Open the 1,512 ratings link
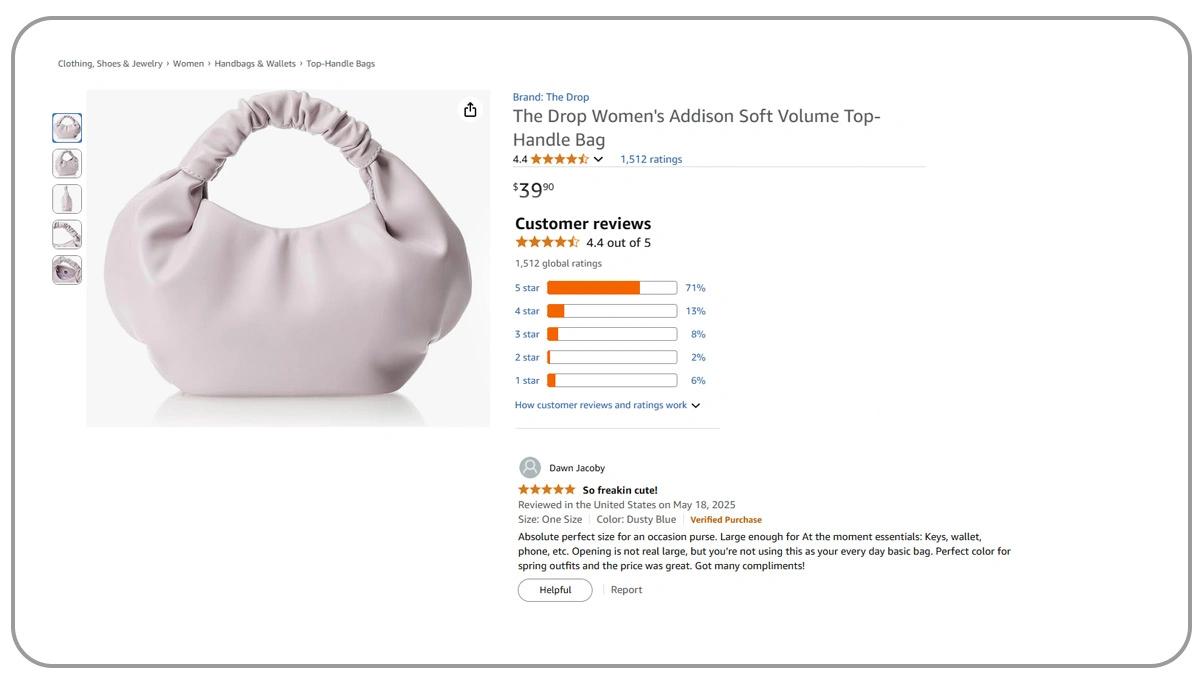 (x=651, y=160)
